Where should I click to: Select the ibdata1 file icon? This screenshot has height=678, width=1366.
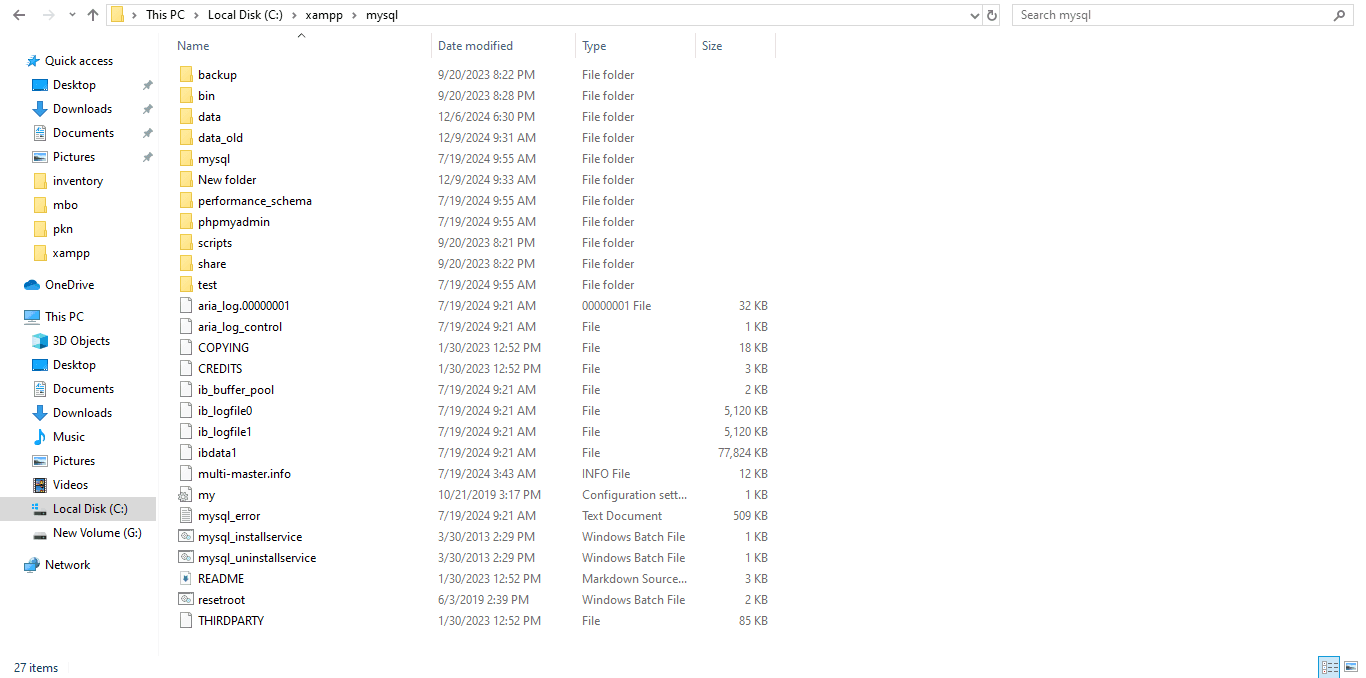(186, 453)
